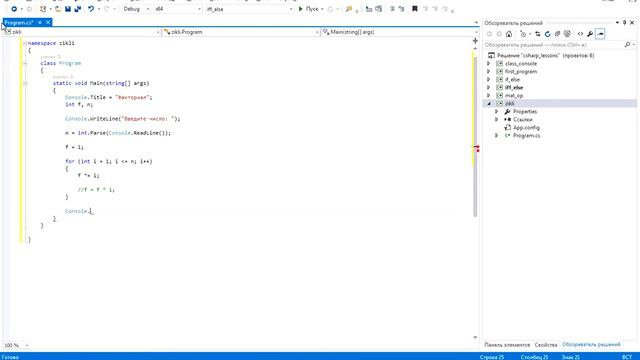Click the open file toolbar icon
The image size is (640, 360).
[58, 9]
